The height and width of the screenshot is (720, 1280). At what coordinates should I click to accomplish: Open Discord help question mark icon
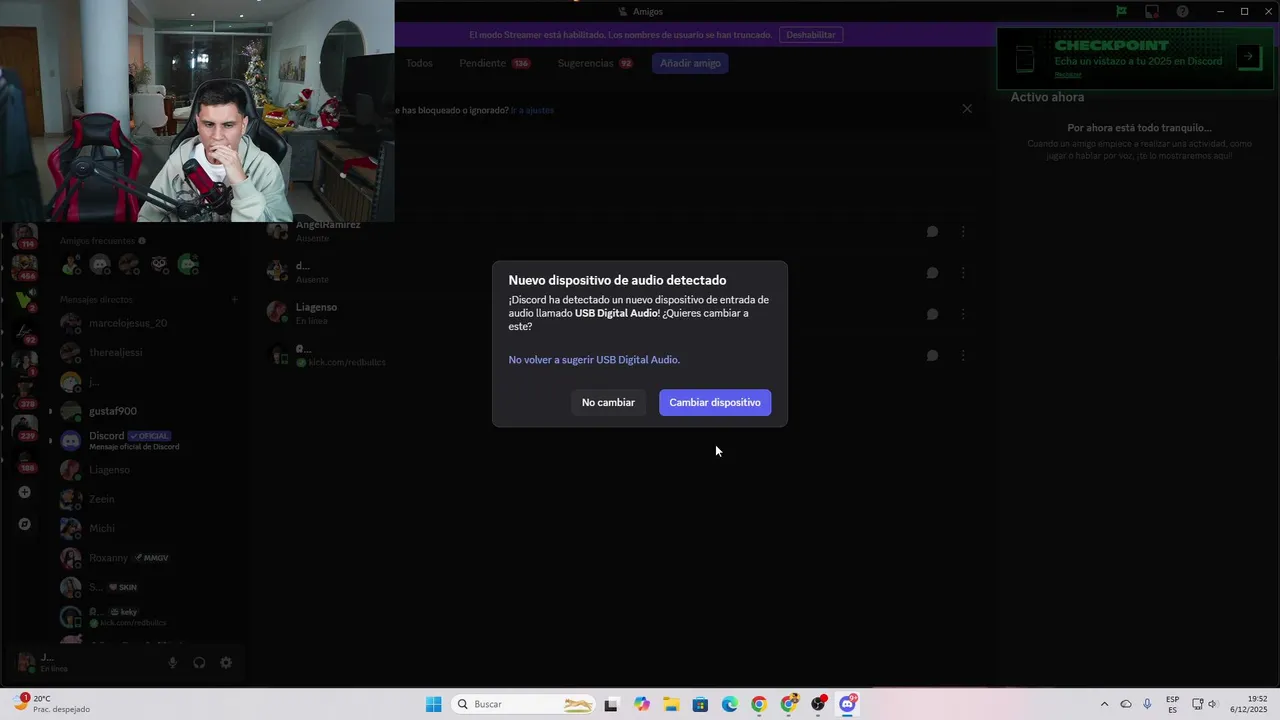point(1183,12)
